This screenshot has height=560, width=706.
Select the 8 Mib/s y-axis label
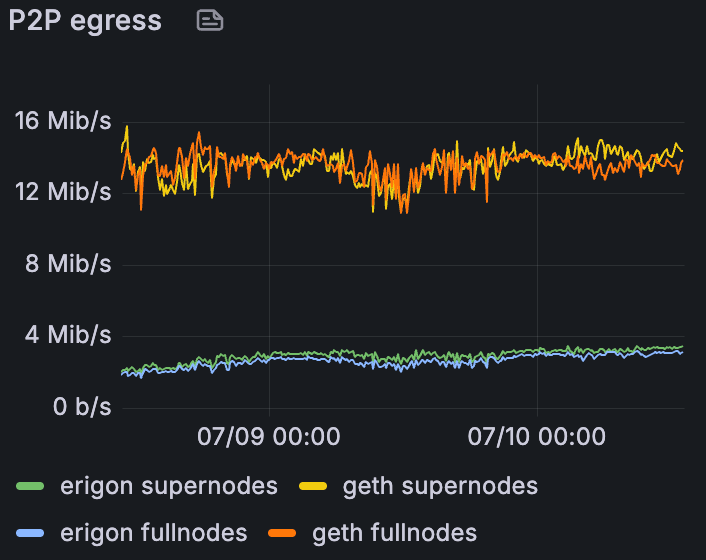click(69, 264)
